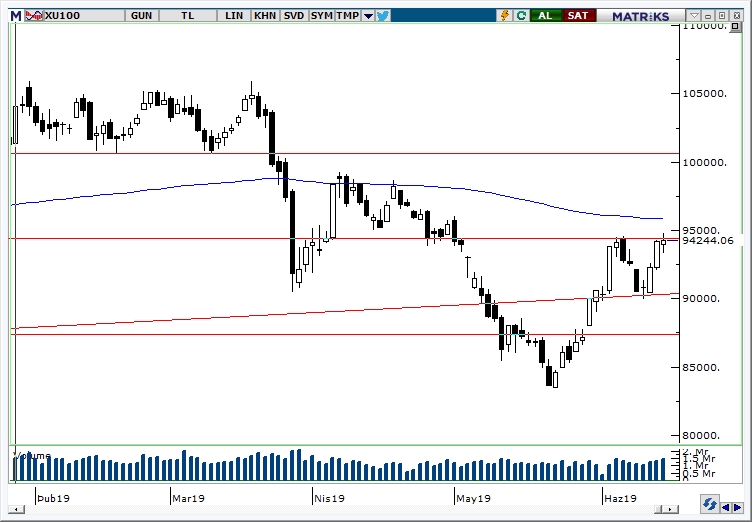Click the XU100 symbol field
752x522 pixels.
pos(84,16)
